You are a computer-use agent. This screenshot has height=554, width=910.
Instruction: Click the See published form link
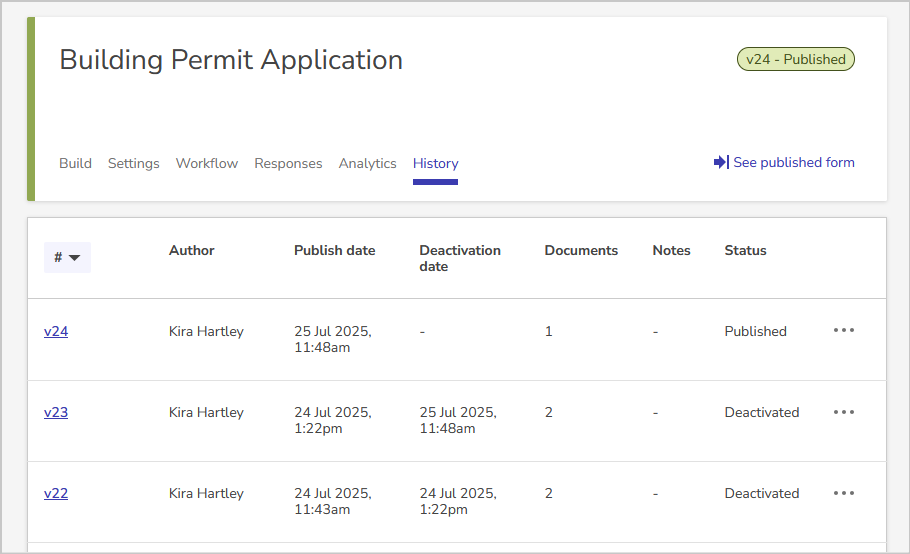(x=793, y=162)
